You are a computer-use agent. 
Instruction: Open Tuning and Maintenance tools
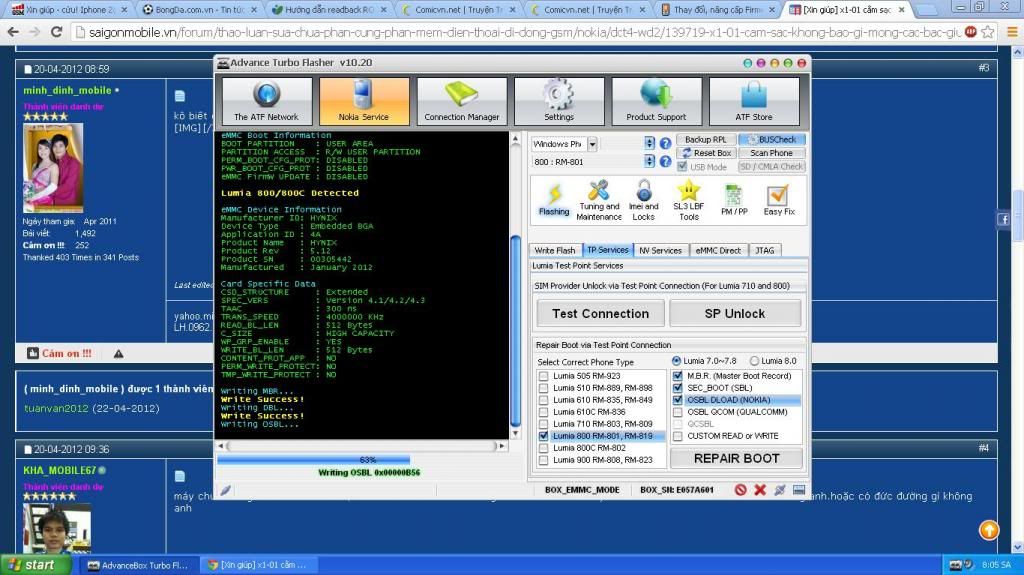point(599,200)
